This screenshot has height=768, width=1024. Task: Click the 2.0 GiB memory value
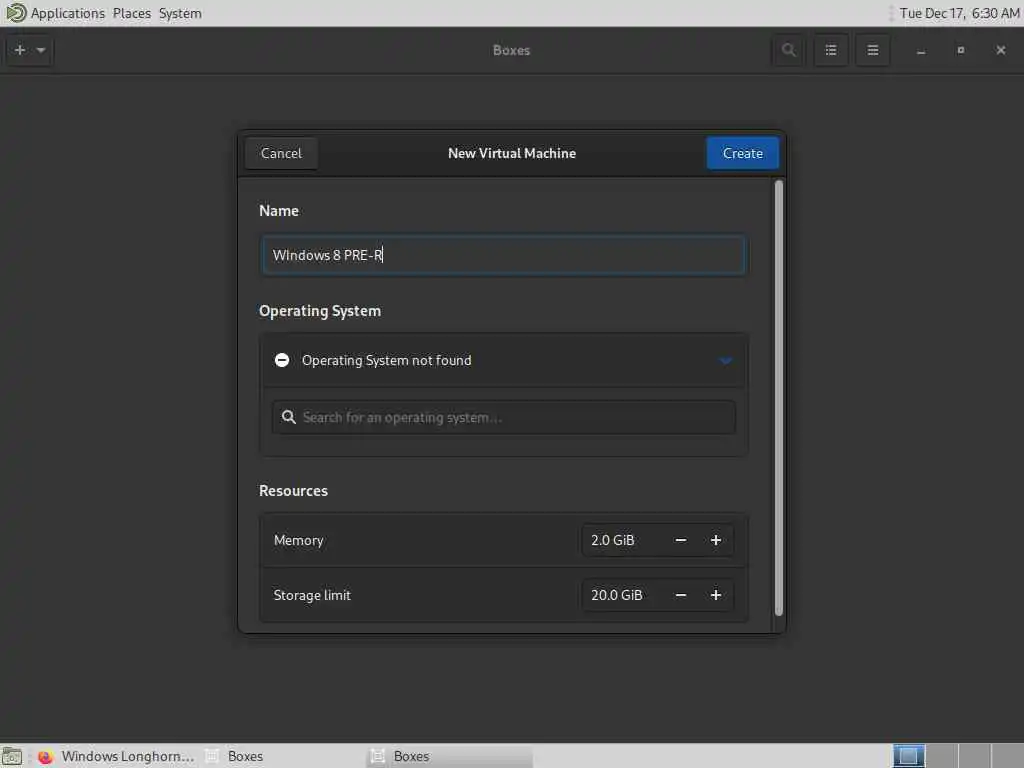coord(613,541)
